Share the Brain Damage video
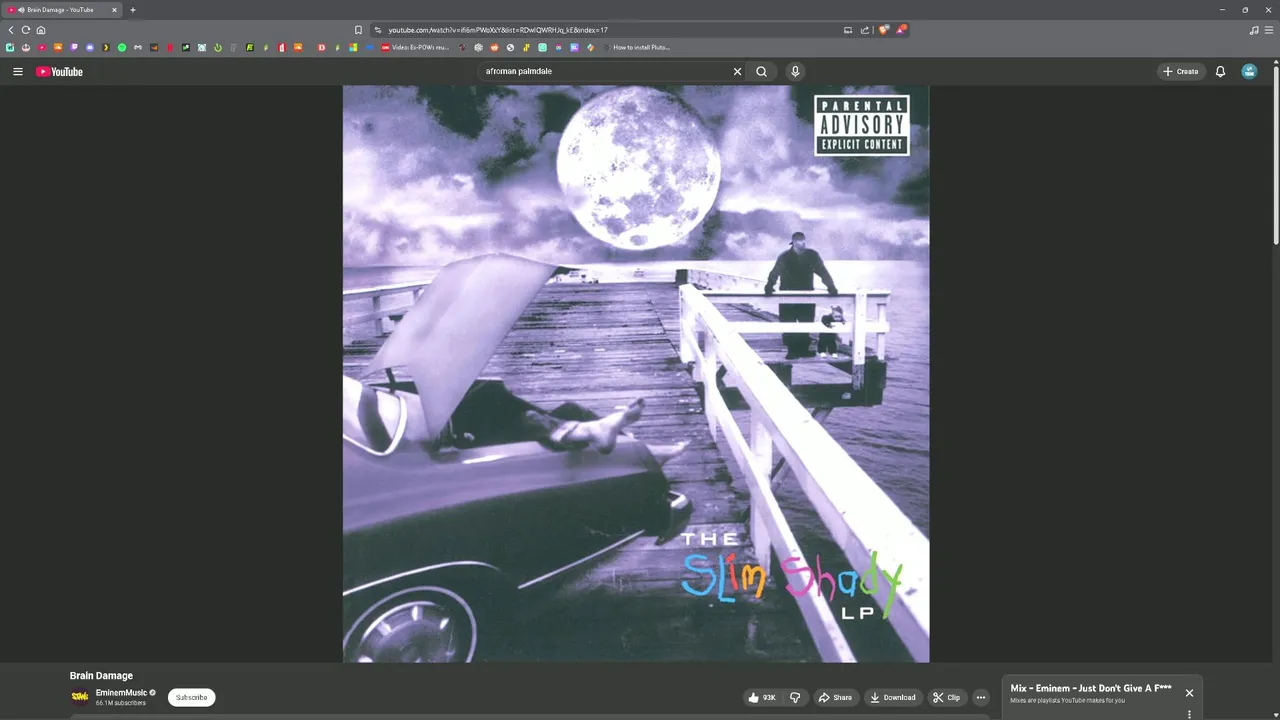Viewport: 1280px width, 720px height. point(835,697)
